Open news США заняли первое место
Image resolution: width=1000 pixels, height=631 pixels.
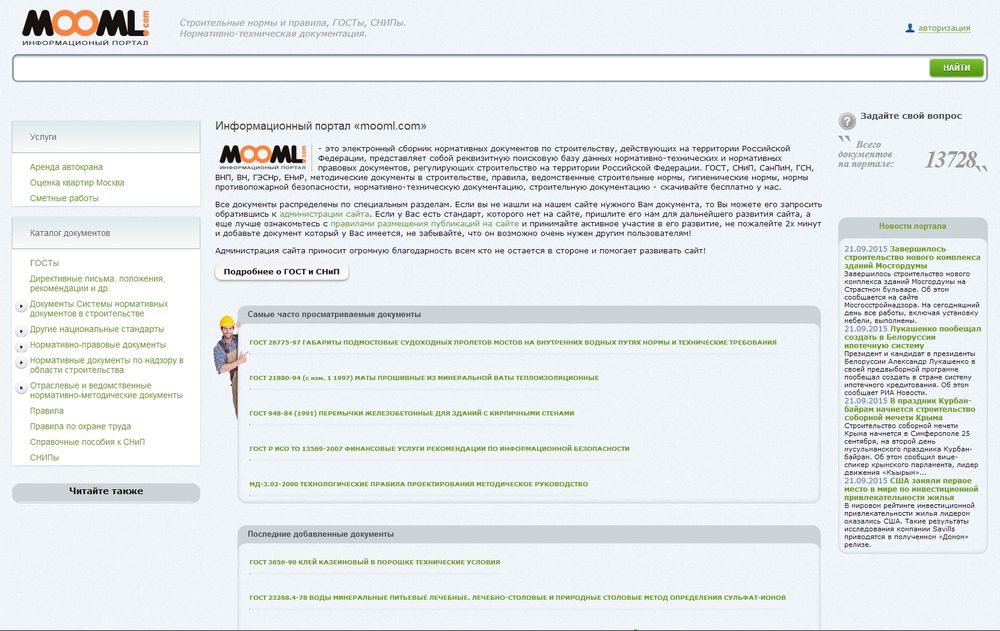pyautogui.click(x=911, y=489)
